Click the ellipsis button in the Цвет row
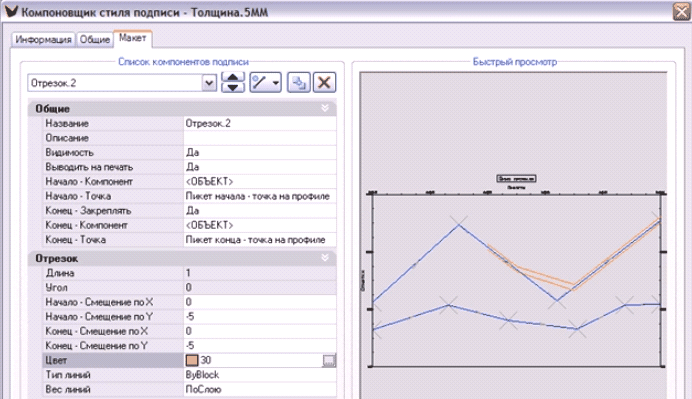Viewport: 692px width, 399px height. click(329, 360)
